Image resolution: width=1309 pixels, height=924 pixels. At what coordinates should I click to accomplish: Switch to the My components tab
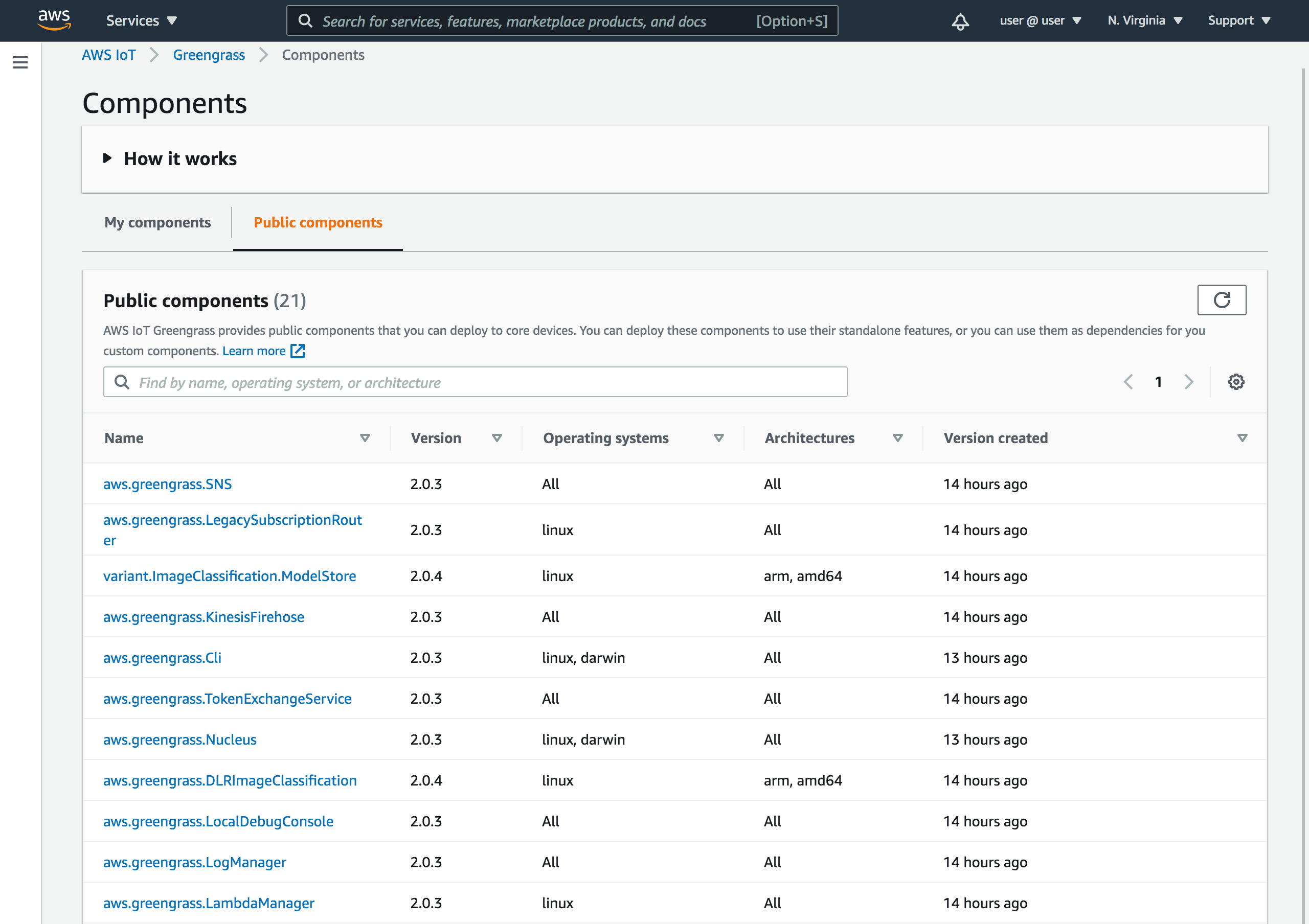tap(157, 222)
